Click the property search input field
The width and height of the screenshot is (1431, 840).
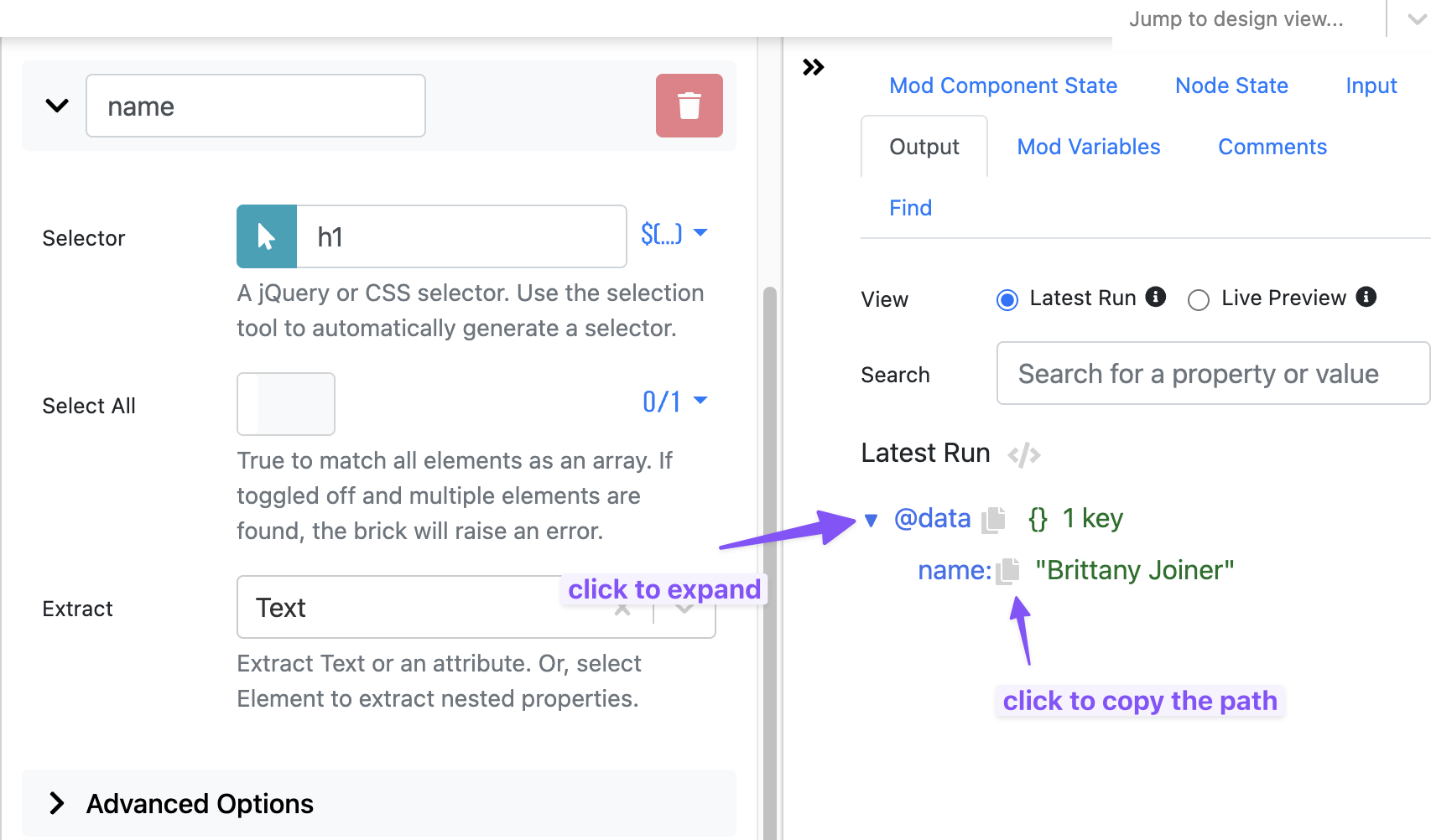point(1211,374)
